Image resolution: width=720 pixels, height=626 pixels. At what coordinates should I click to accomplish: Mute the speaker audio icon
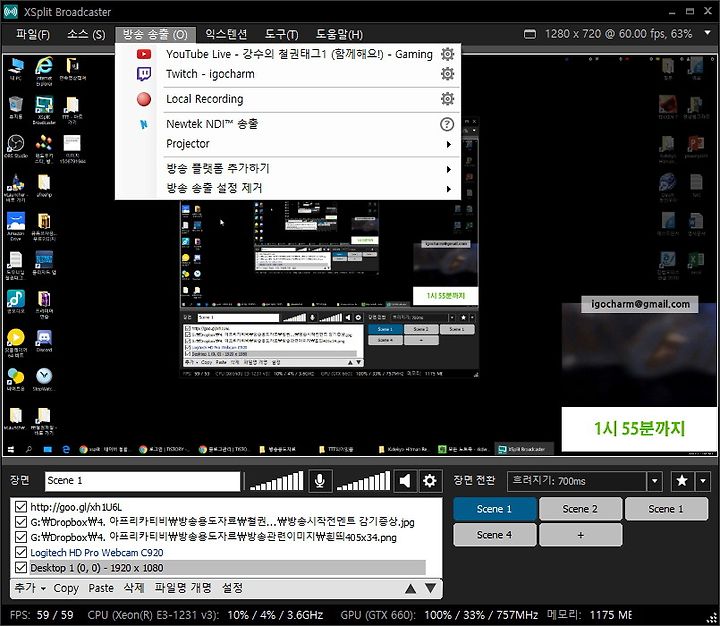click(405, 481)
